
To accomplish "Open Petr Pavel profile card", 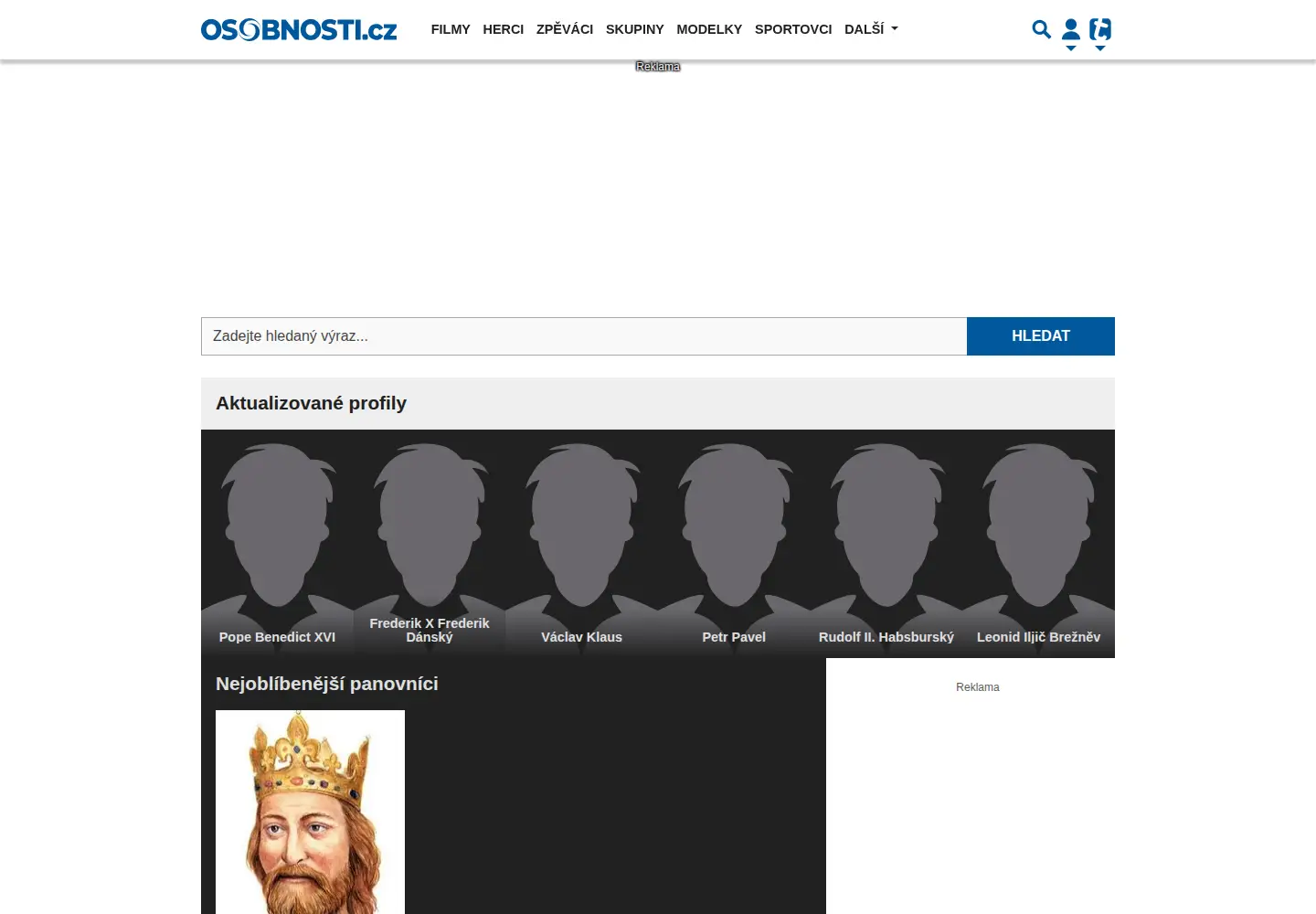I will tap(734, 544).
